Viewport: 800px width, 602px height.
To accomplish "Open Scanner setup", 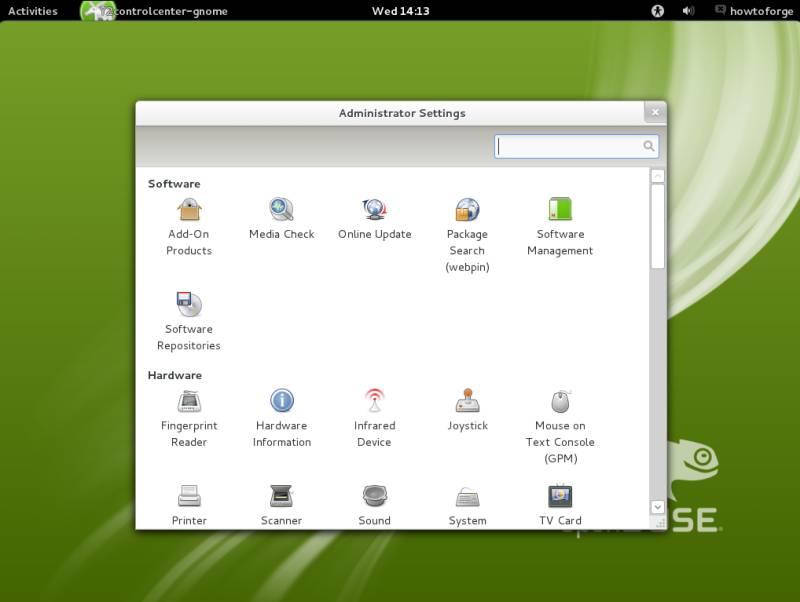I will pos(282,505).
